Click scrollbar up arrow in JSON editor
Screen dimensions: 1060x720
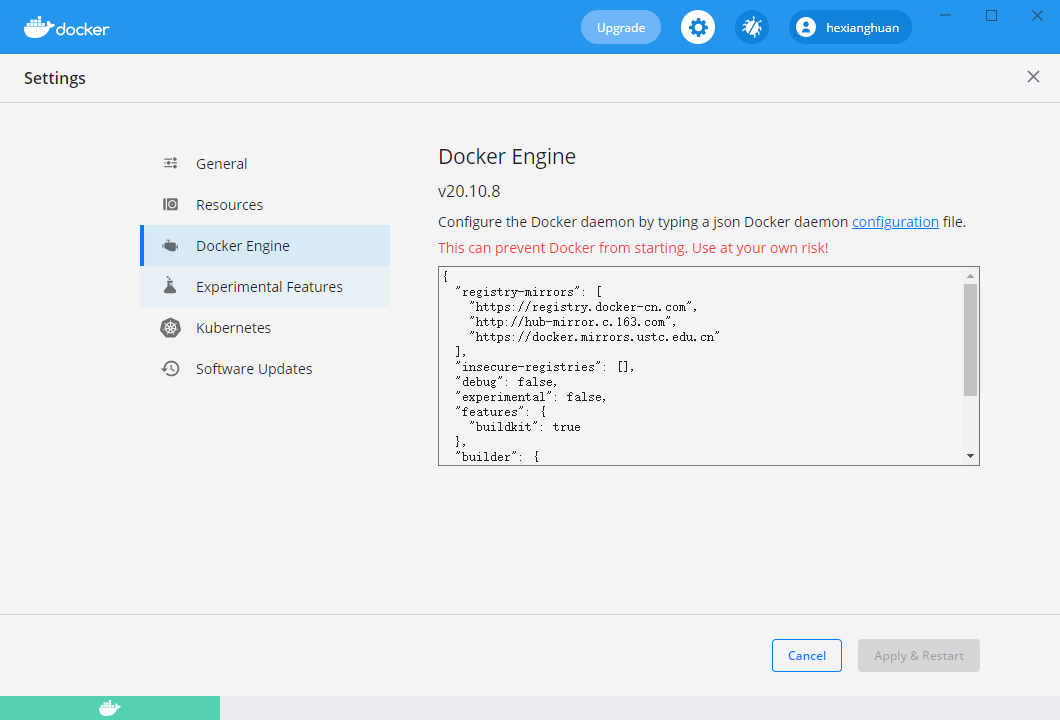tap(971, 276)
